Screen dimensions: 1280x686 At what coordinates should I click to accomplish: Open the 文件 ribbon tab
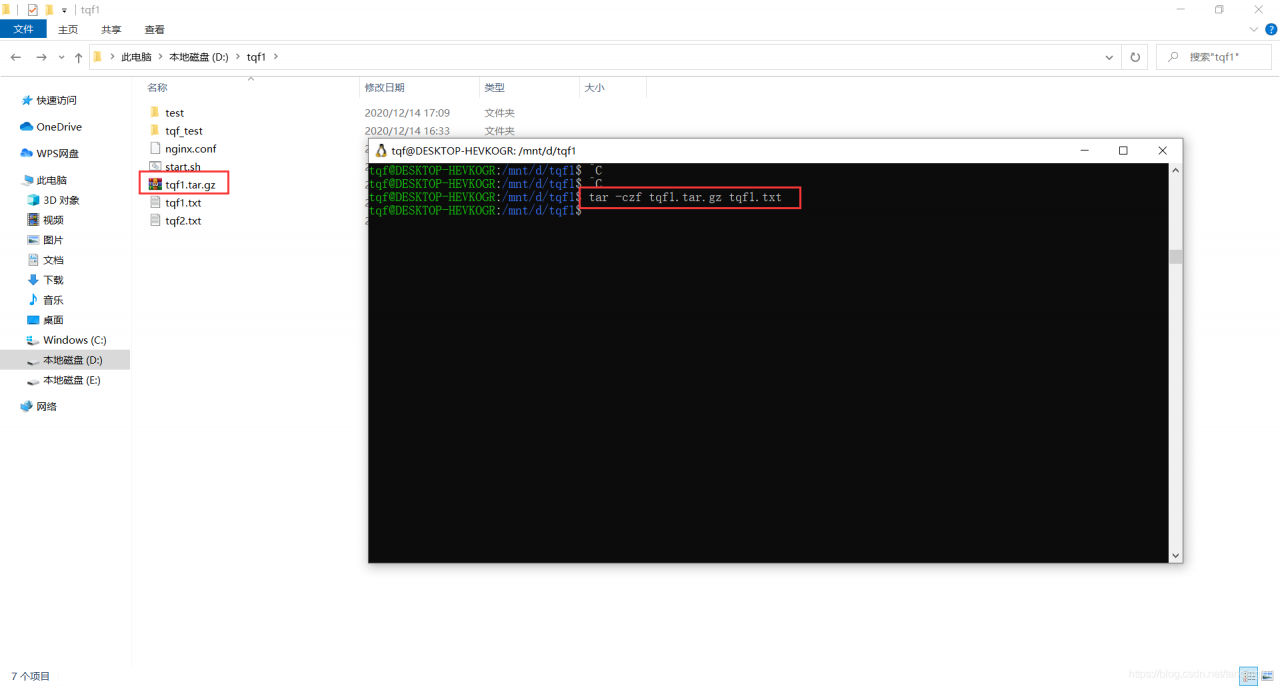23,30
